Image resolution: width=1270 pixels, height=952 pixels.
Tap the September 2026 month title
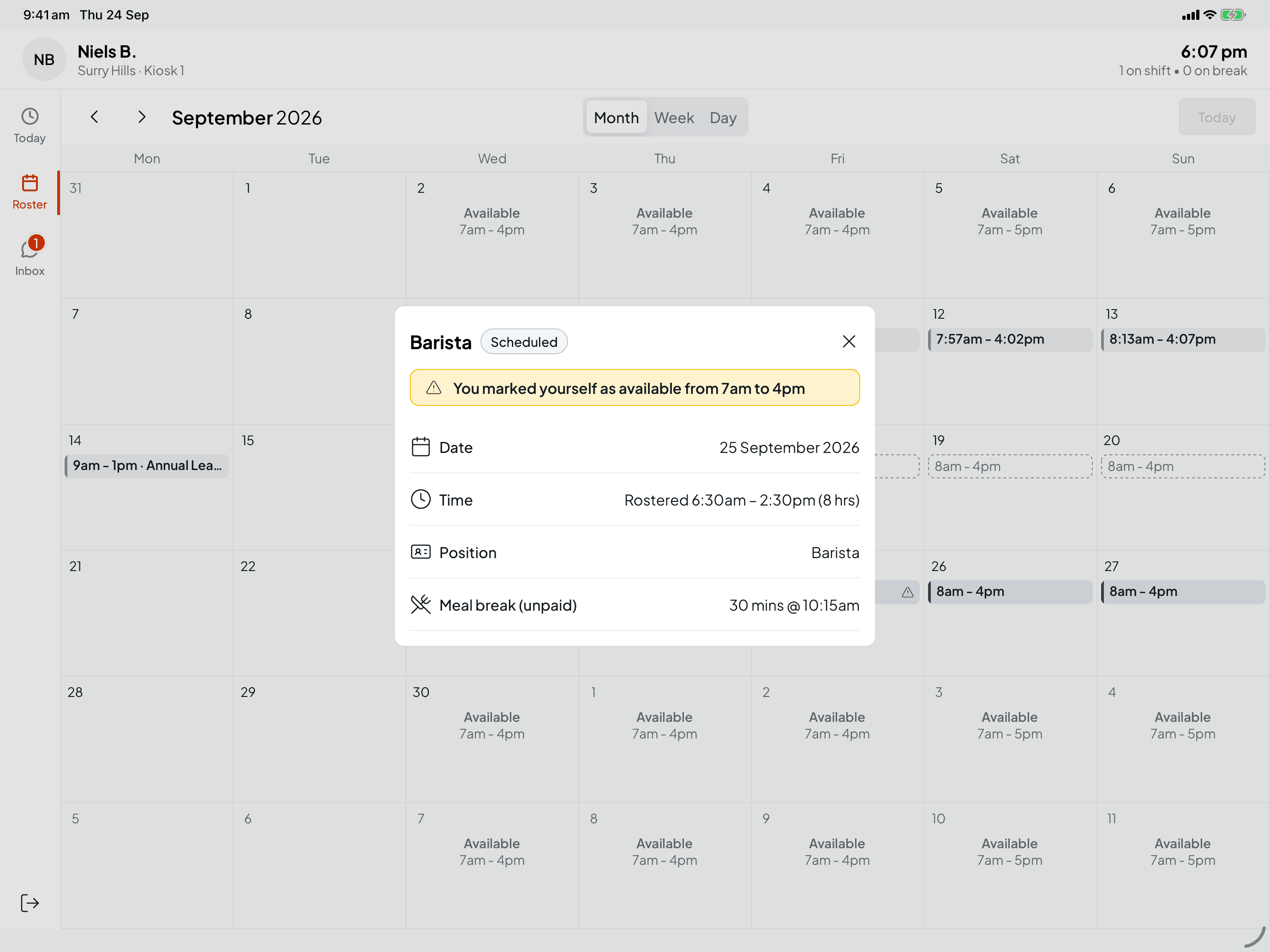tap(247, 118)
